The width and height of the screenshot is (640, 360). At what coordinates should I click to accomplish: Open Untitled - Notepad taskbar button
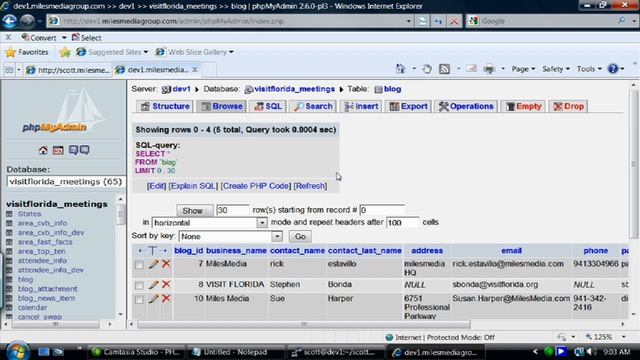click(235, 352)
